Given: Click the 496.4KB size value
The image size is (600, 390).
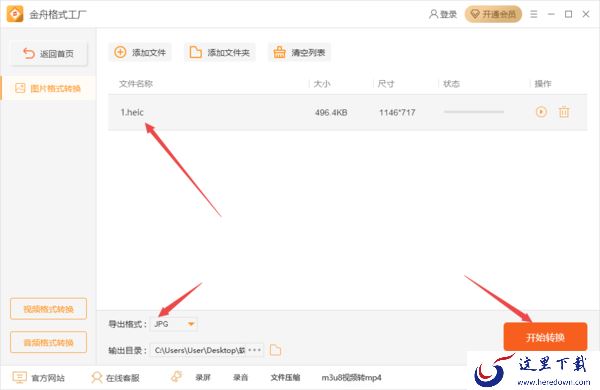Looking at the screenshot, I should (331, 113).
